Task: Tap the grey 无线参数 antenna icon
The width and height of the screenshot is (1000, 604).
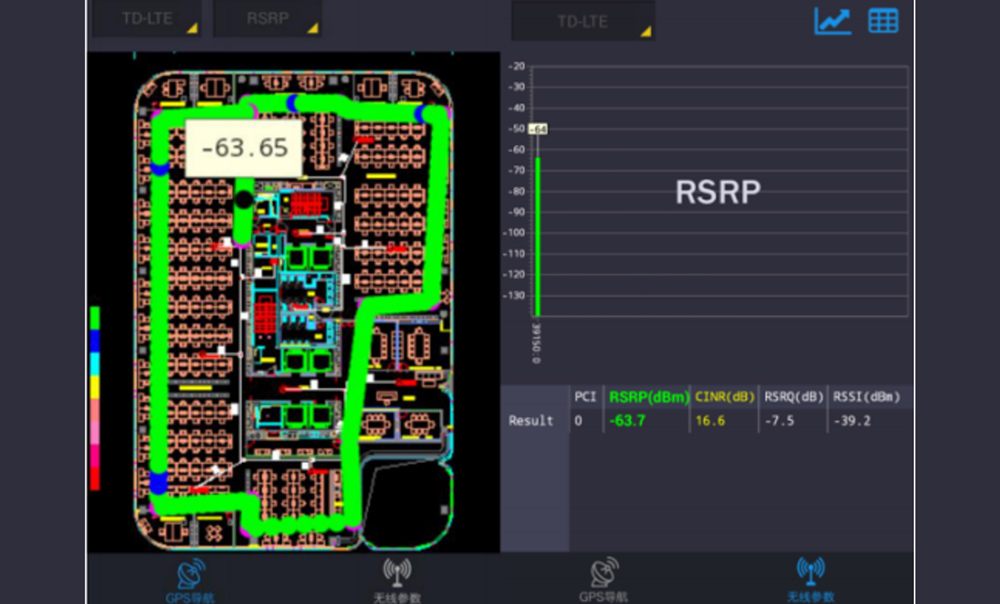Action: [x=397, y=574]
